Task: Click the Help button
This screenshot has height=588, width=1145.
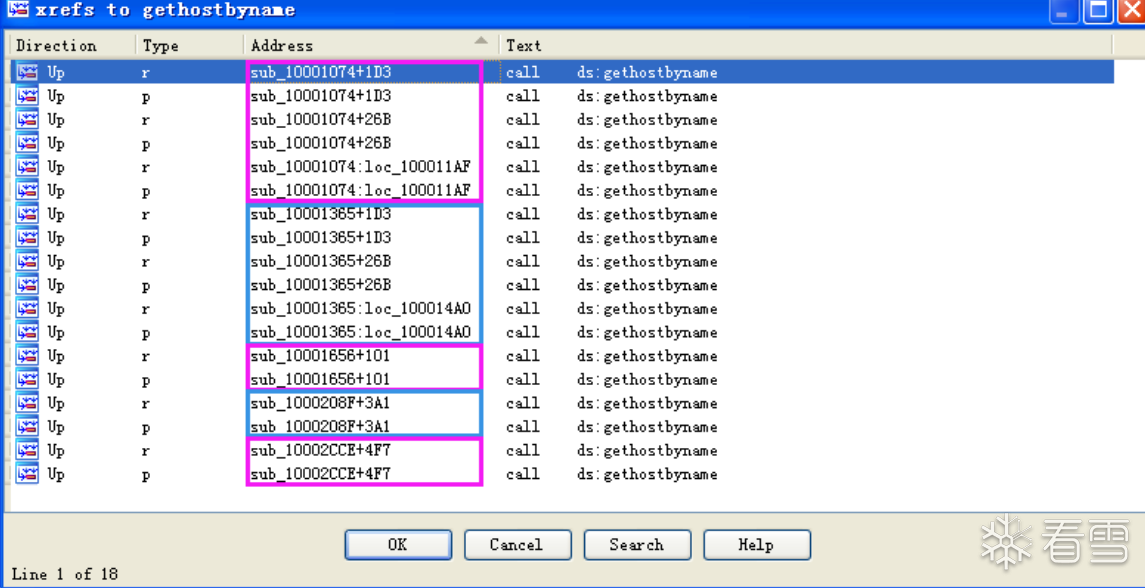Action: tap(756, 545)
